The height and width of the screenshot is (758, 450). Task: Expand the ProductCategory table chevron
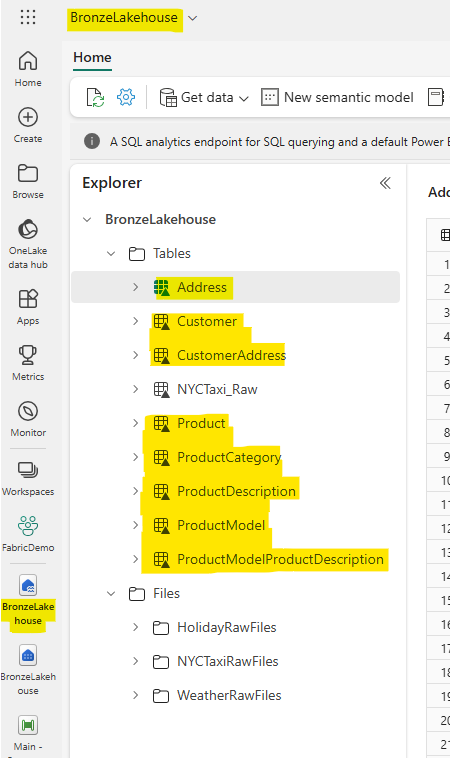(x=136, y=457)
